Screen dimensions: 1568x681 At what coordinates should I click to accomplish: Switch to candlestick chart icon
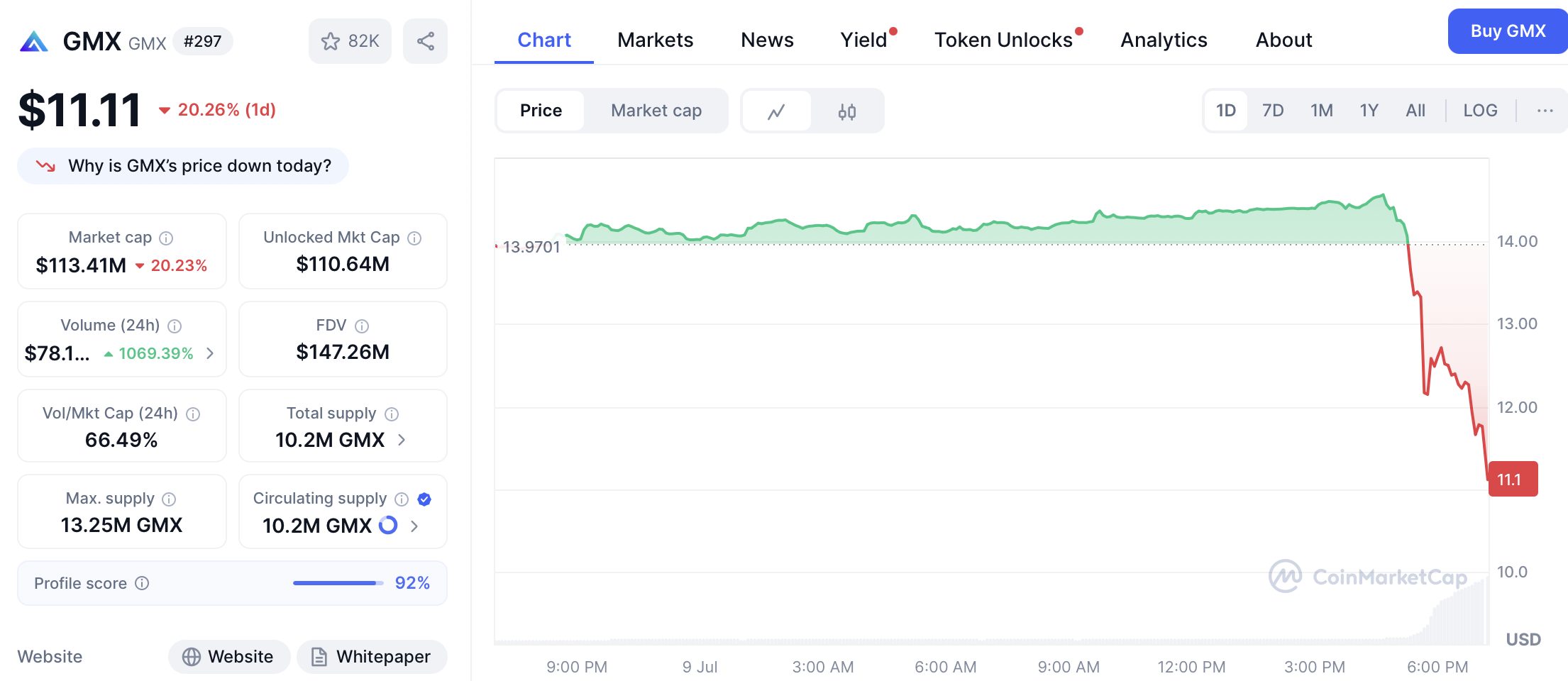(x=849, y=111)
